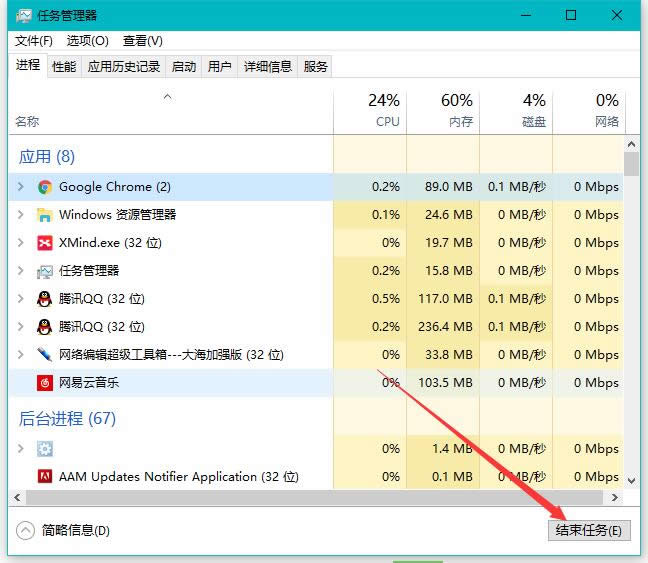Expand the Windows 资源管理器 process group
Screen dimensions: 648x563
tap(20, 215)
